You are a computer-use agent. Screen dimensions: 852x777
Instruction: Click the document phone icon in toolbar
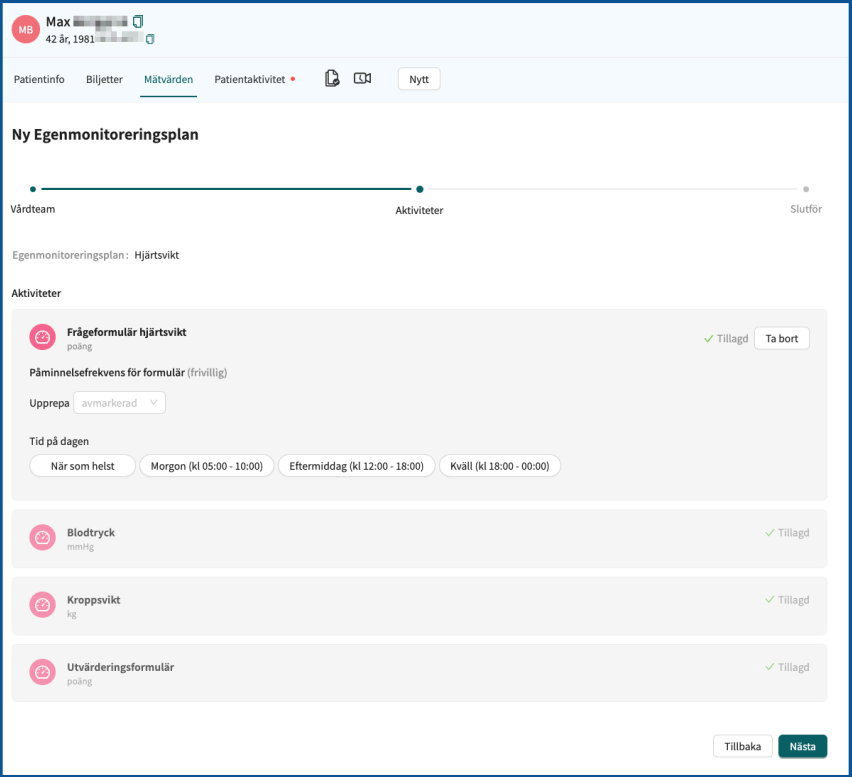click(332, 79)
